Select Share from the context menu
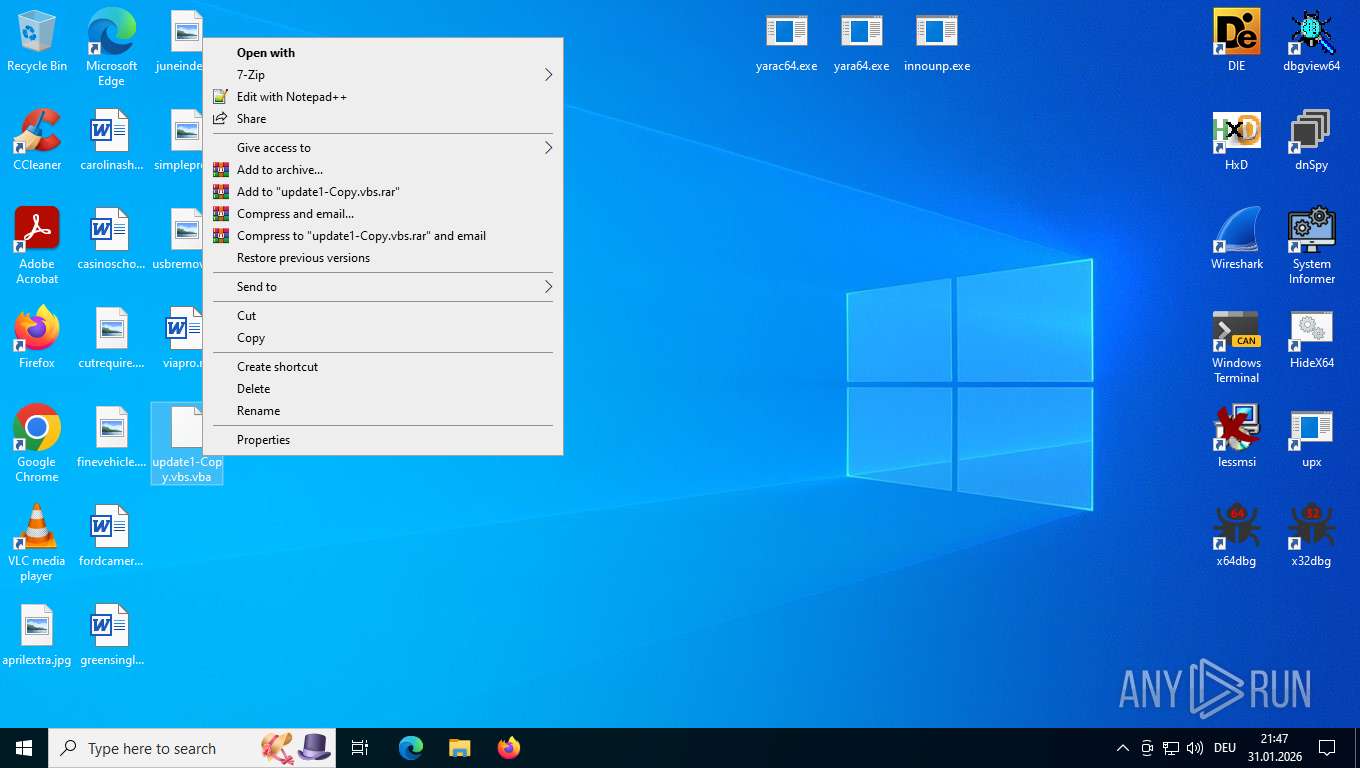This screenshot has width=1360, height=768. [x=383, y=119]
